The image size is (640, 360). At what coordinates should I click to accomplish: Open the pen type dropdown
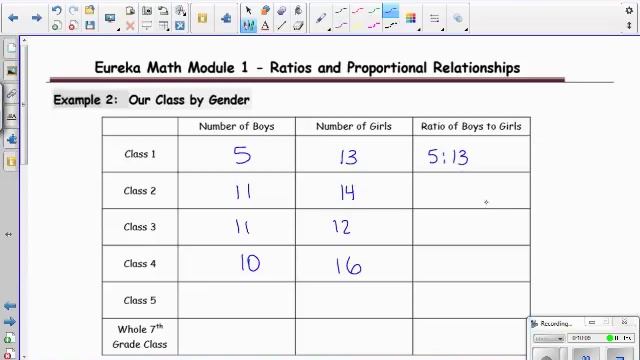pos(321,18)
